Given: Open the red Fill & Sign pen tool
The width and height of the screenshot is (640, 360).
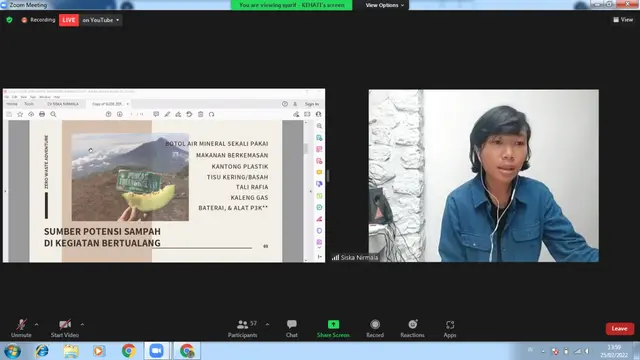Looking at the screenshot, I should pyautogui.click(x=319, y=219).
